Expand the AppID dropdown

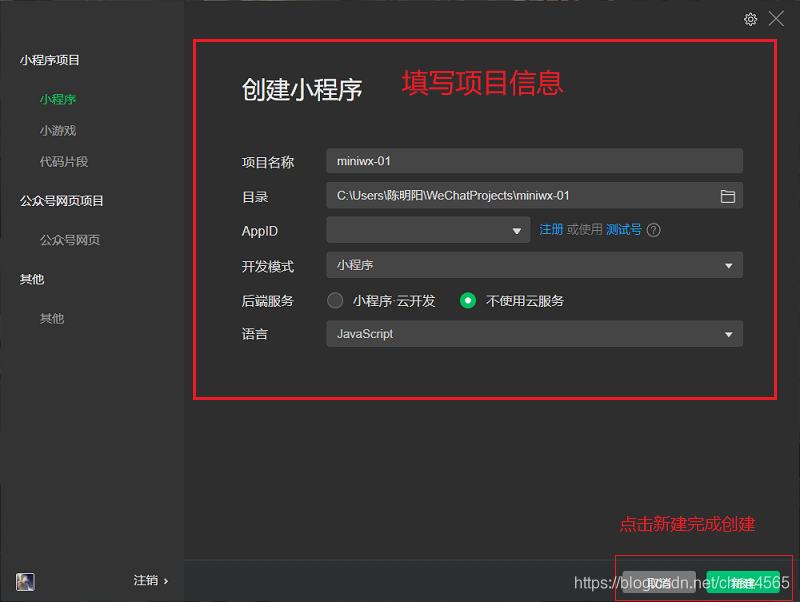(428, 230)
